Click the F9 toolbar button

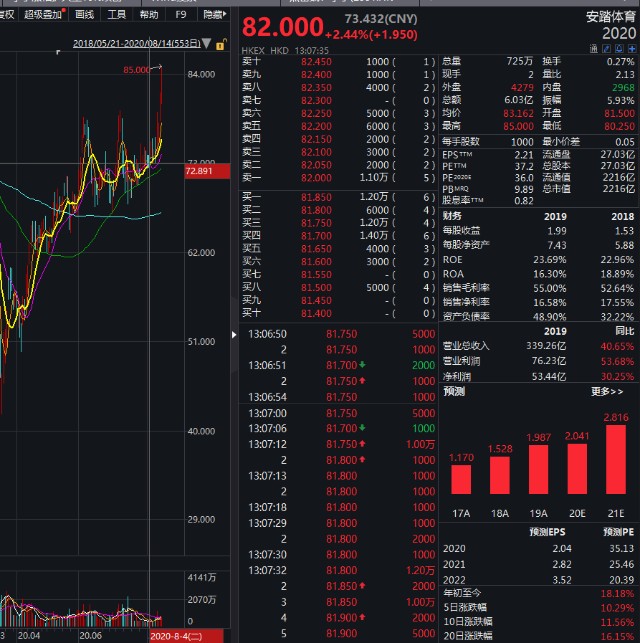click(x=181, y=15)
